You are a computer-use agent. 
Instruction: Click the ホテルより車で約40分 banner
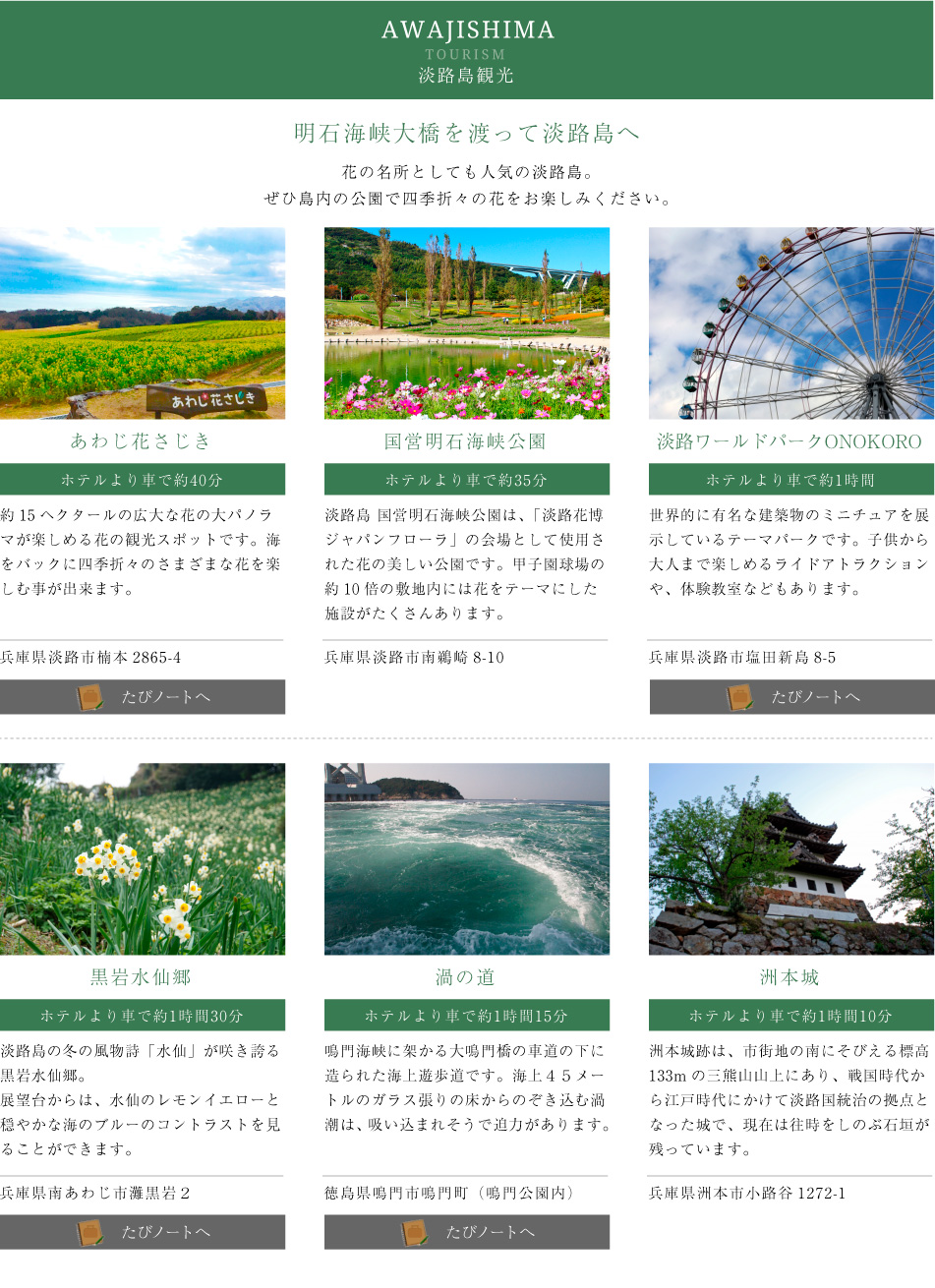click(143, 479)
